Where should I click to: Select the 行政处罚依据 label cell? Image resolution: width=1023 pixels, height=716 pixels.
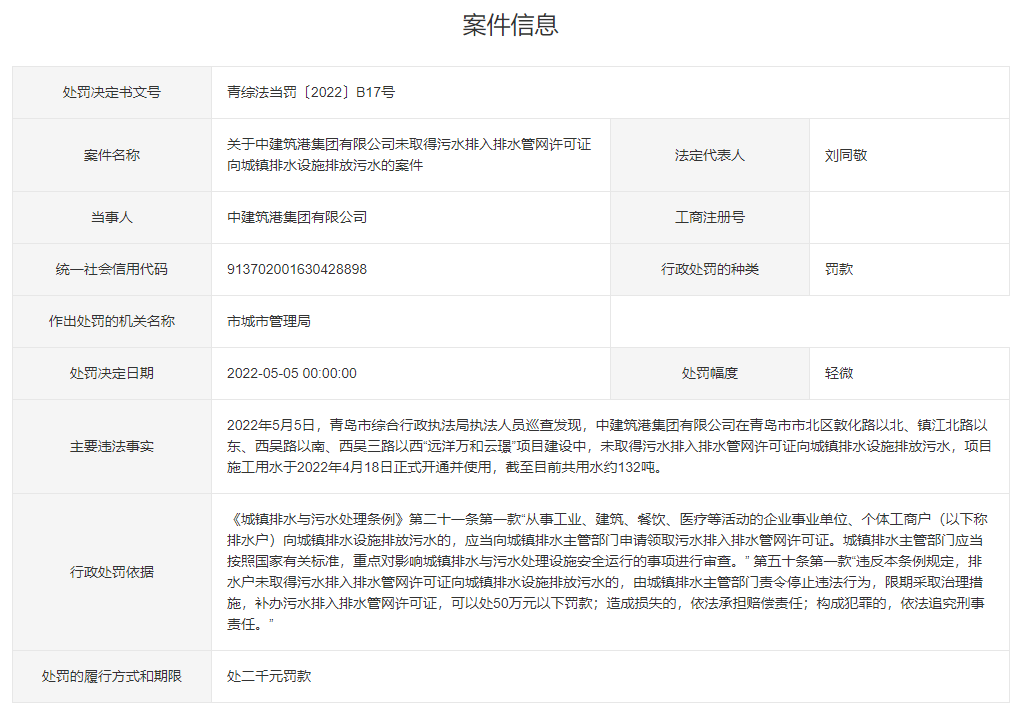(112, 572)
